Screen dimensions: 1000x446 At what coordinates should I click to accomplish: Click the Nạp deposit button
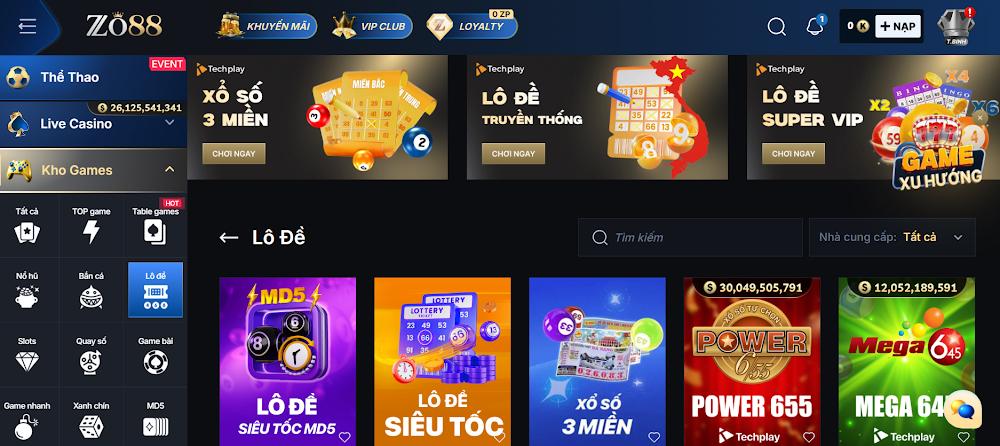pyautogui.click(x=897, y=26)
